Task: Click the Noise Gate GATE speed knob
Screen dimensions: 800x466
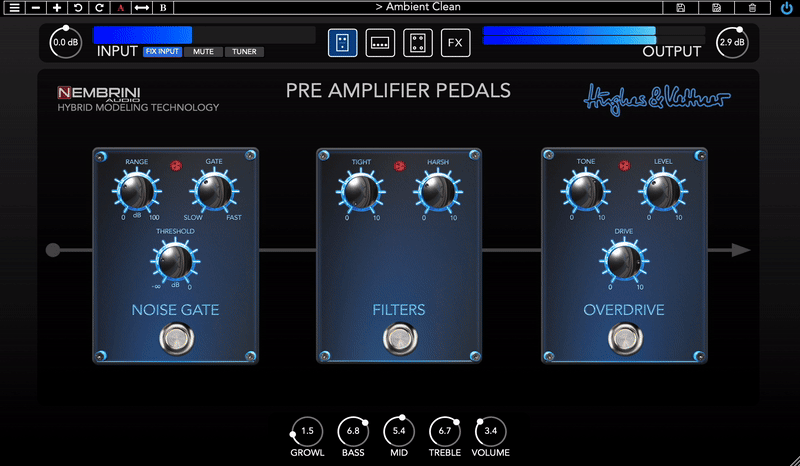Action: pyautogui.click(x=214, y=191)
